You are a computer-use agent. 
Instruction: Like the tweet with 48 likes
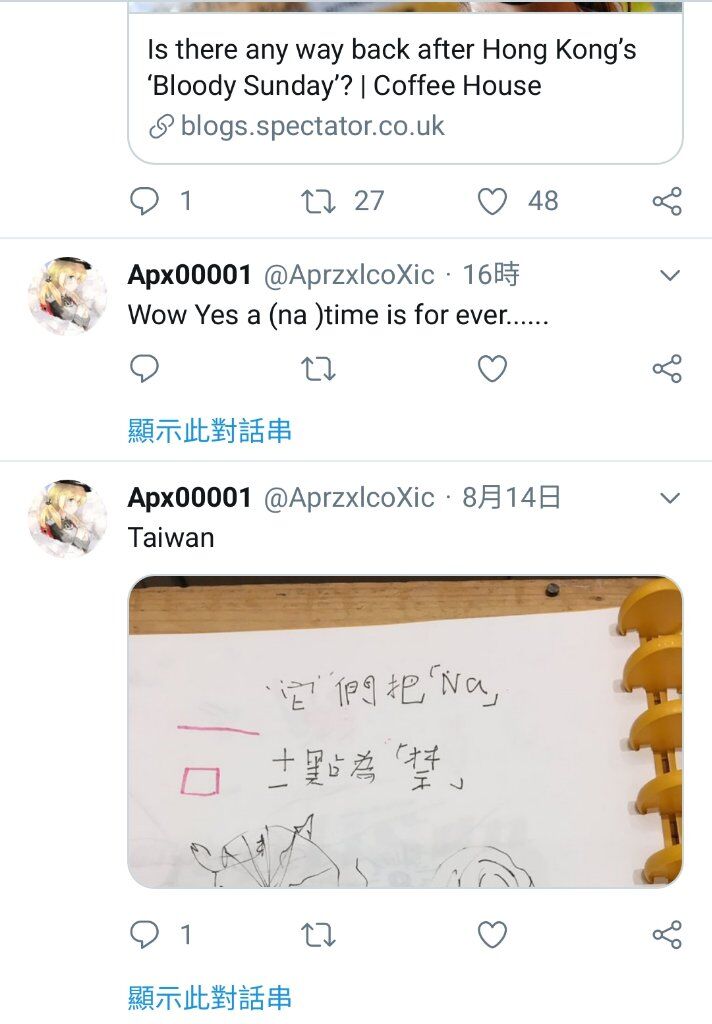492,201
